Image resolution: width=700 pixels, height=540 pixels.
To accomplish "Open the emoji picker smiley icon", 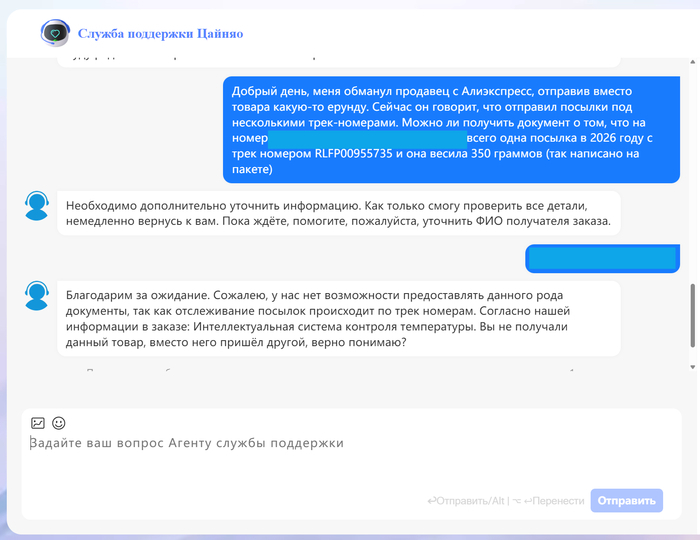I will [x=58, y=423].
